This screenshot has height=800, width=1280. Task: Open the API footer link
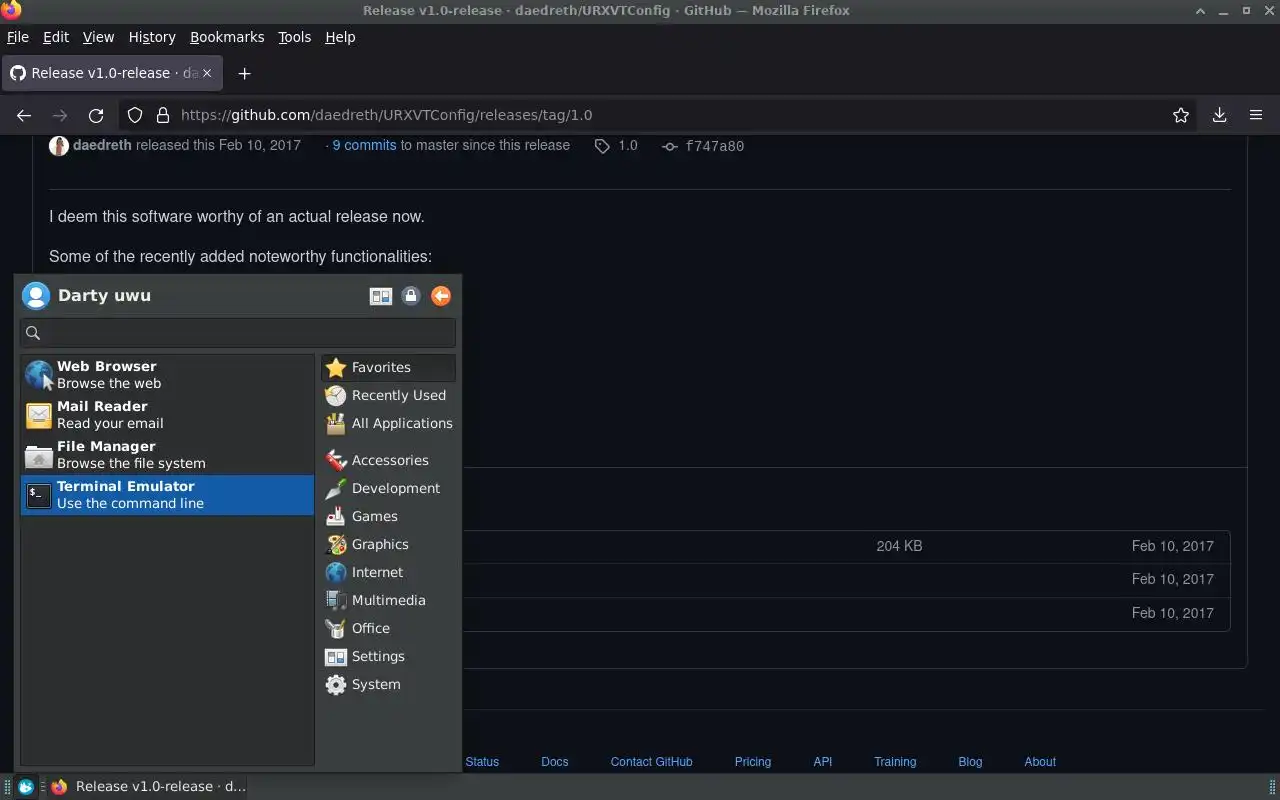coord(823,761)
